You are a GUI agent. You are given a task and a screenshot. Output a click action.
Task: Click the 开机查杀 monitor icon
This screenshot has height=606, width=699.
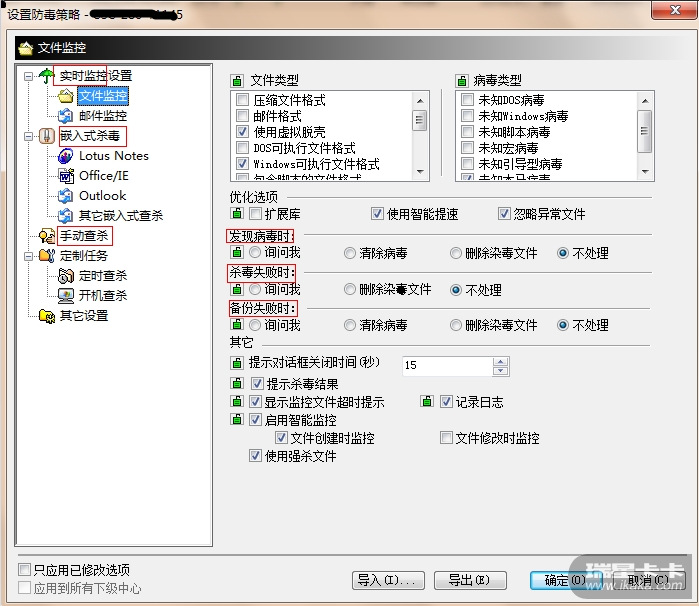click(66, 296)
